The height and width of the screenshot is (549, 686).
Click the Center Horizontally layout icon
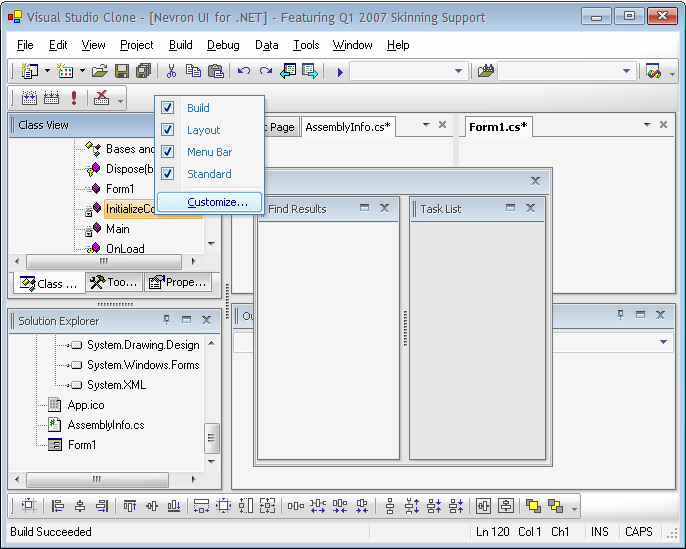click(x=483, y=506)
